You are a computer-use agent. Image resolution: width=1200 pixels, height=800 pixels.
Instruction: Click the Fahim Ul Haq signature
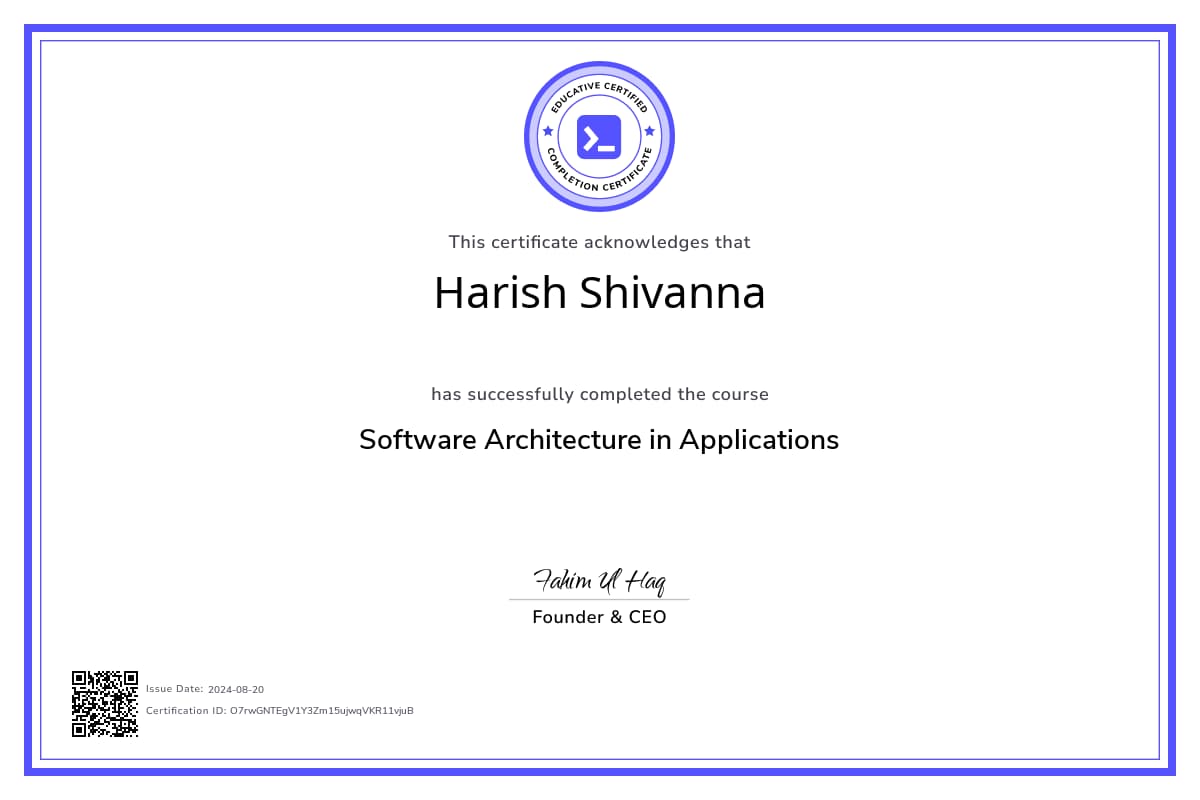[x=599, y=580]
